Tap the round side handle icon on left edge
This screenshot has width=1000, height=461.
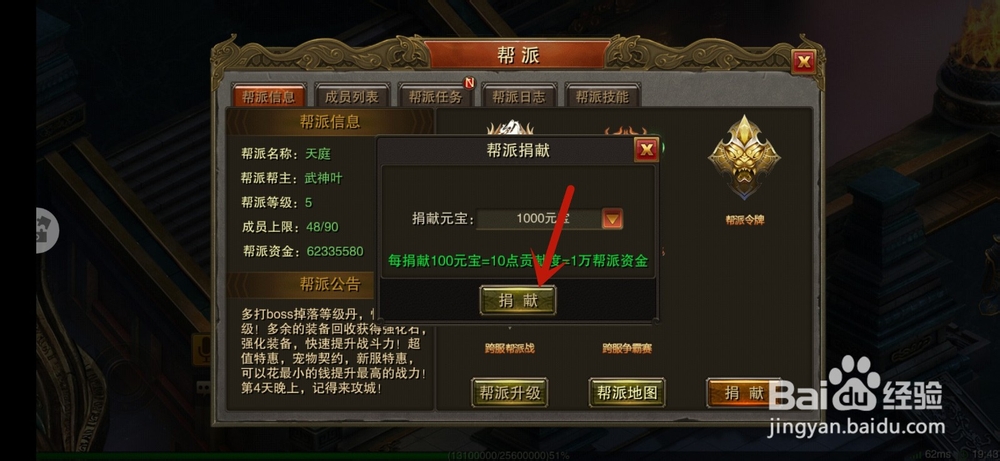[47, 230]
